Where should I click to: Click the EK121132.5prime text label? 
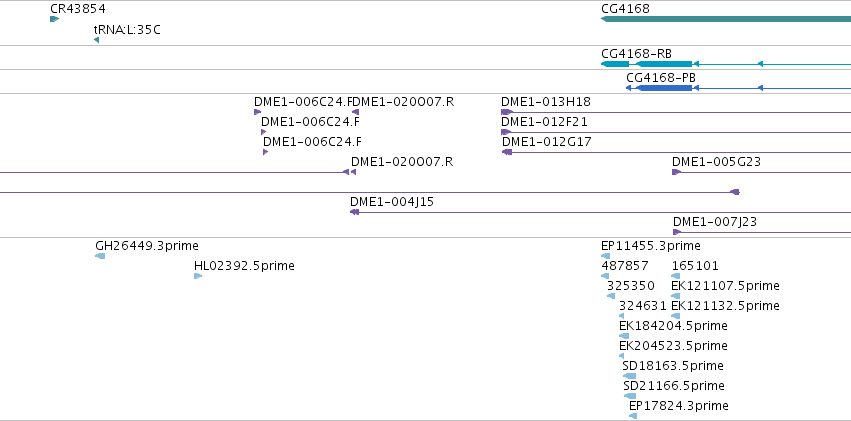[726, 306]
